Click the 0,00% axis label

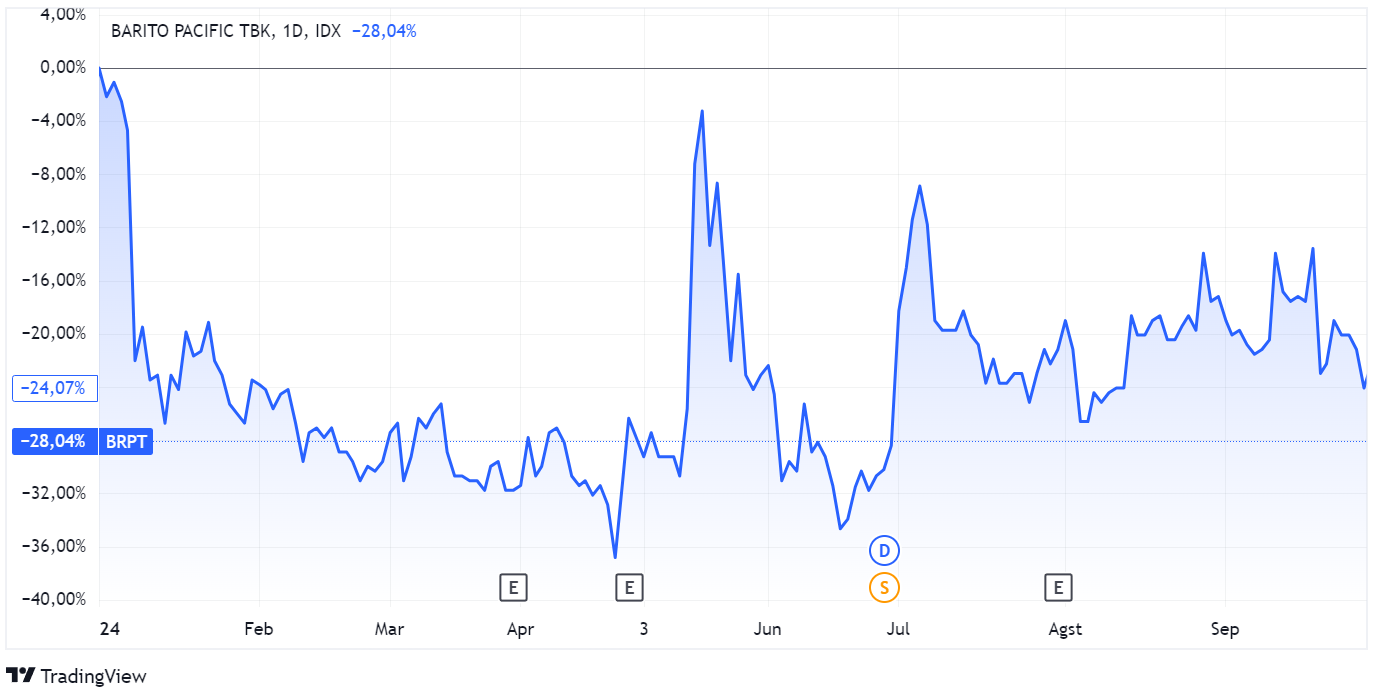click(62, 67)
